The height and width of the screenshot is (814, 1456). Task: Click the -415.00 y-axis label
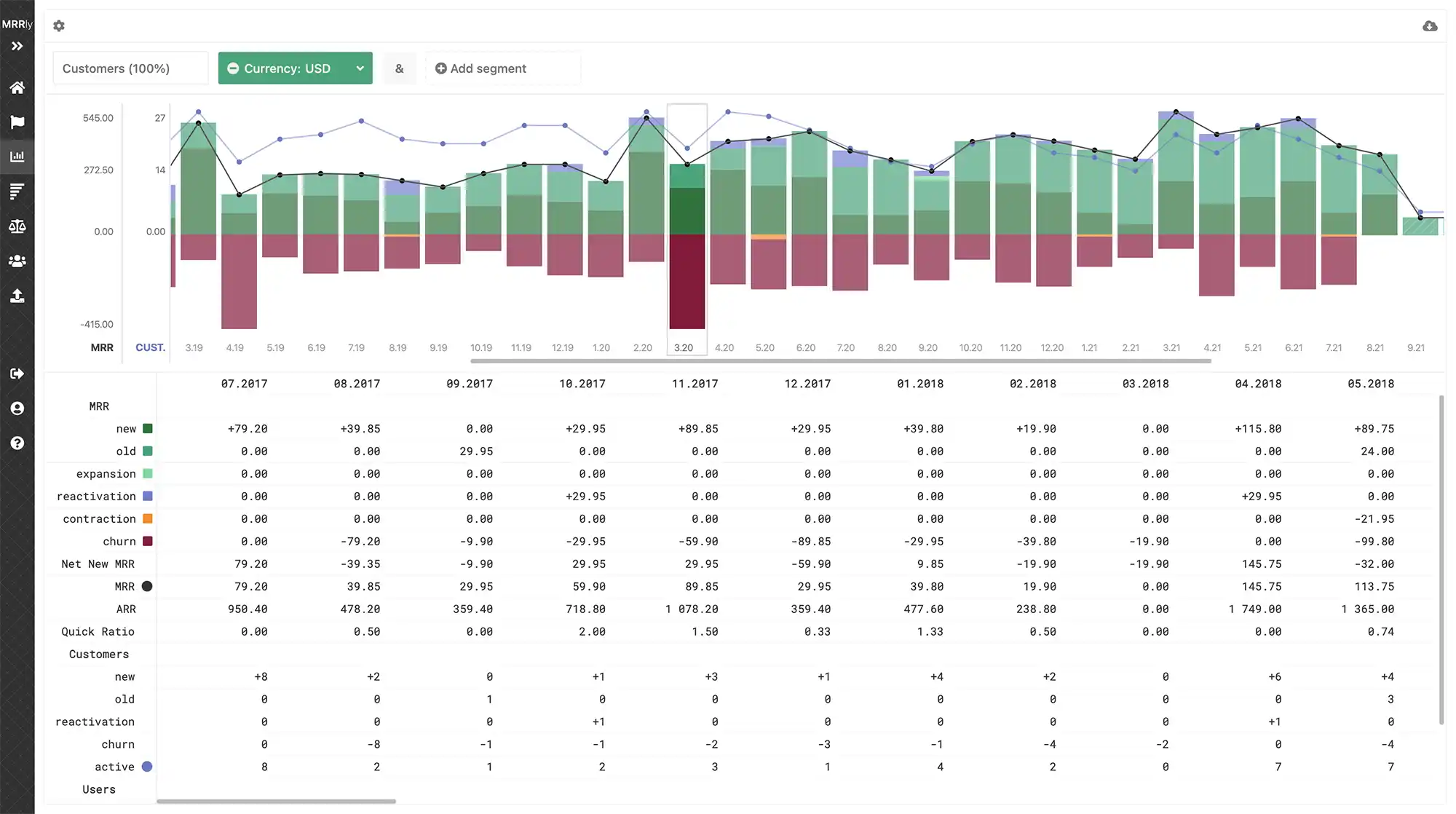[x=97, y=324]
